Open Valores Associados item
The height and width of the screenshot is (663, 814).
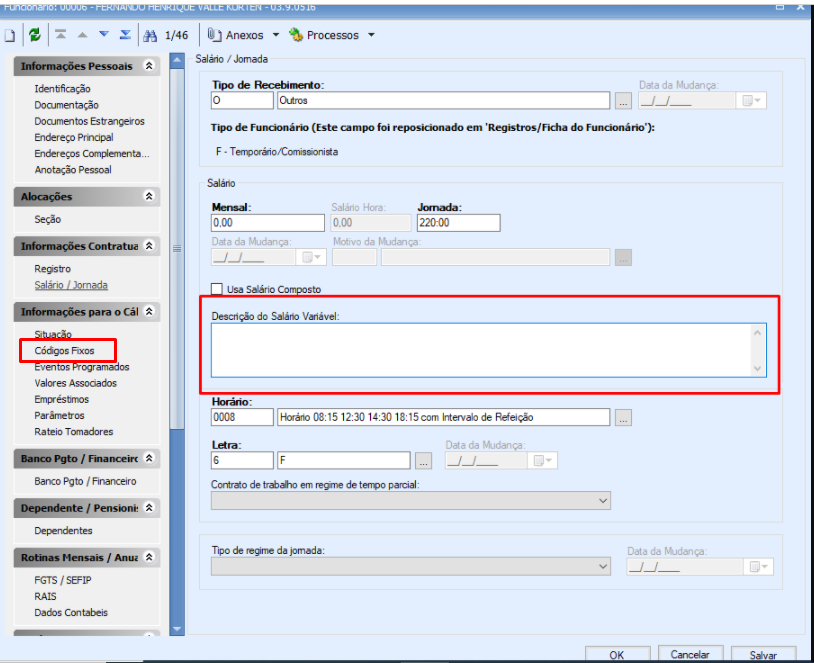75,383
